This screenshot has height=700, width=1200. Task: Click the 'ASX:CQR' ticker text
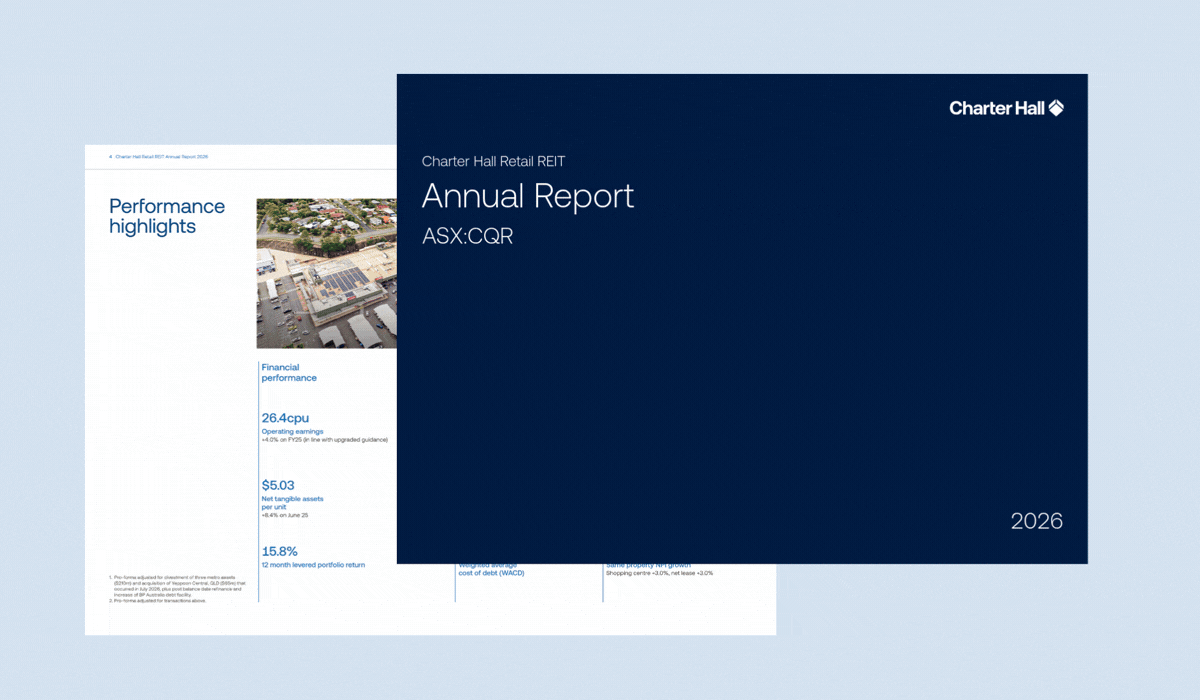click(x=468, y=237)
